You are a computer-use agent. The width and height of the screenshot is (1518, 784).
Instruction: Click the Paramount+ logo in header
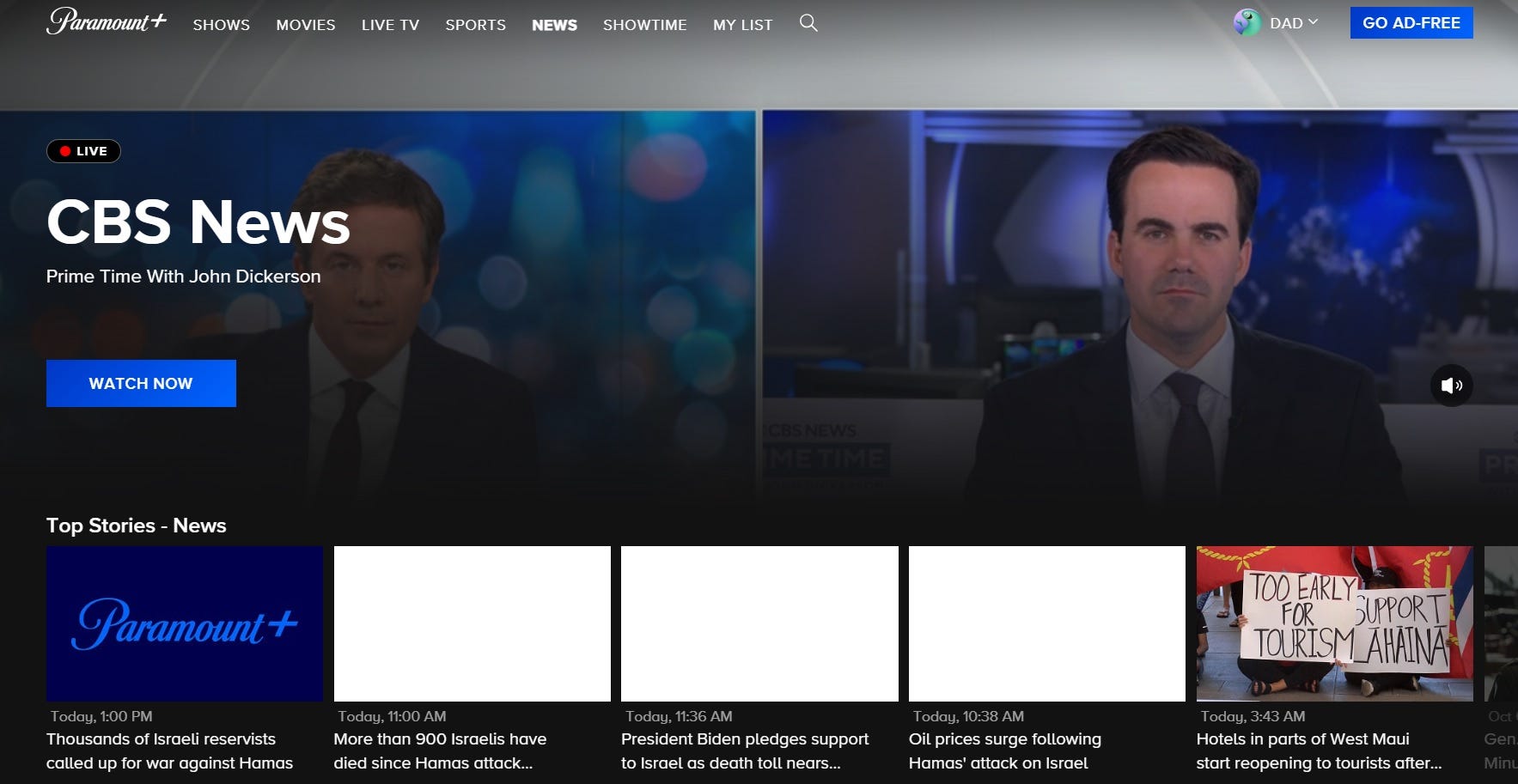tap(107, 21)
